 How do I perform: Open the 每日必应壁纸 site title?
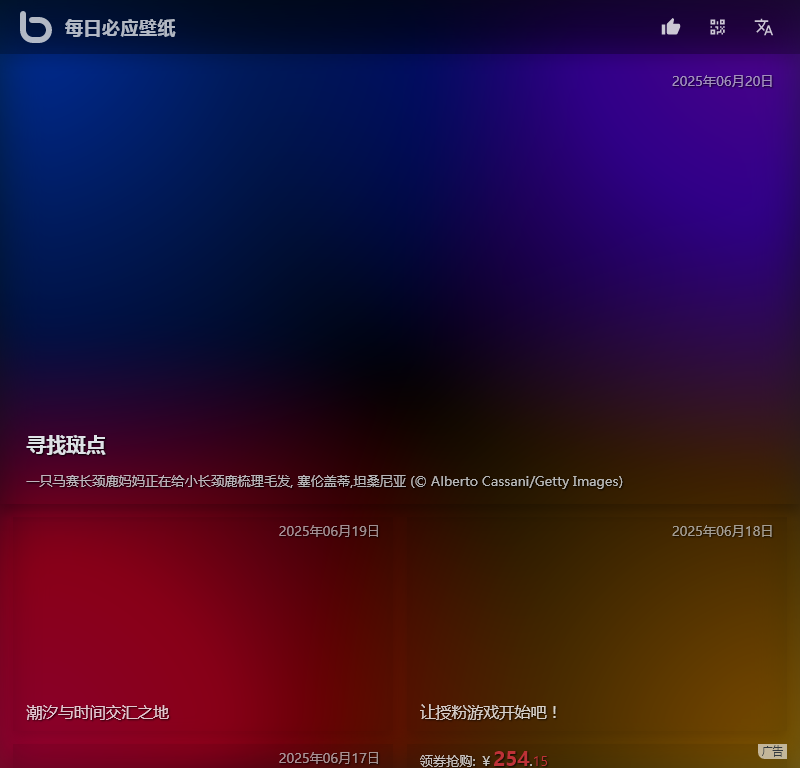120,28
